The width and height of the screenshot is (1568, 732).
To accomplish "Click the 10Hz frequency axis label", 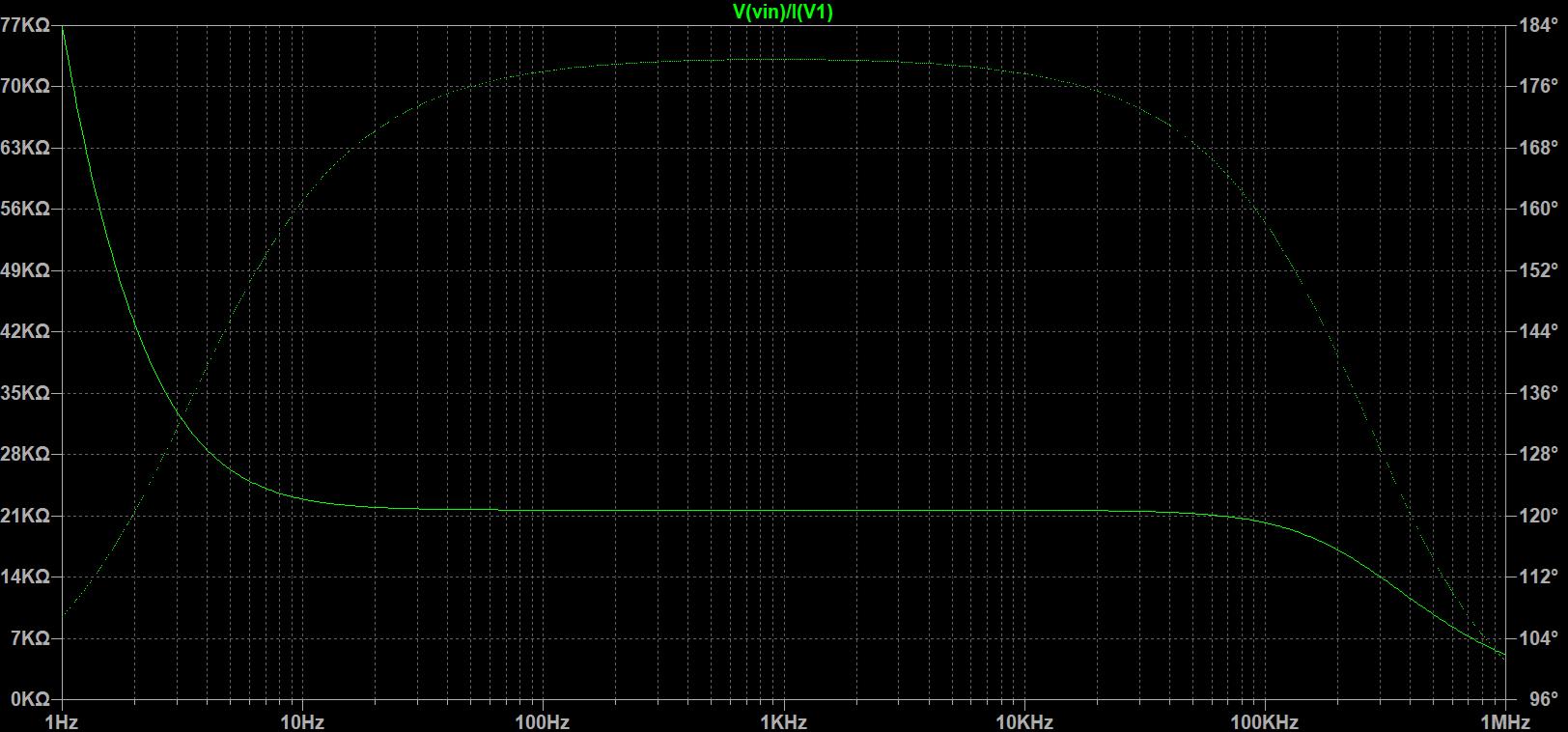I will 301,721.
